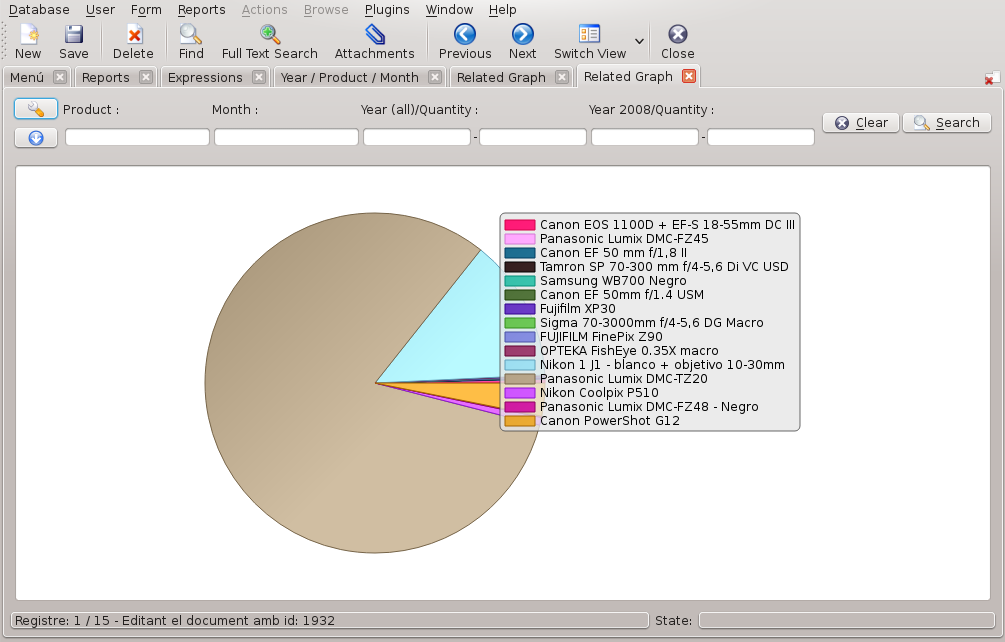Click the Clear button

click(x=861, y=122)
